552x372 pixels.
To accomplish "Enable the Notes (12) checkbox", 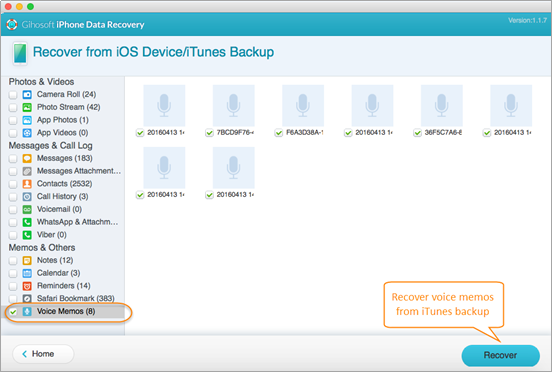I will tap(13, 261).
